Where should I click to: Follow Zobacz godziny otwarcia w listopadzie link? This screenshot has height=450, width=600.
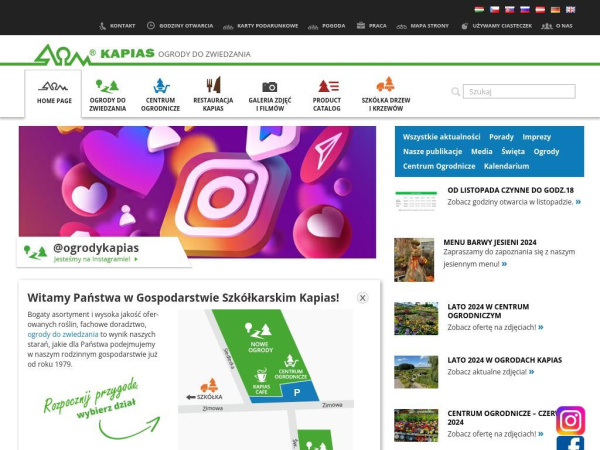pos(514,202)
